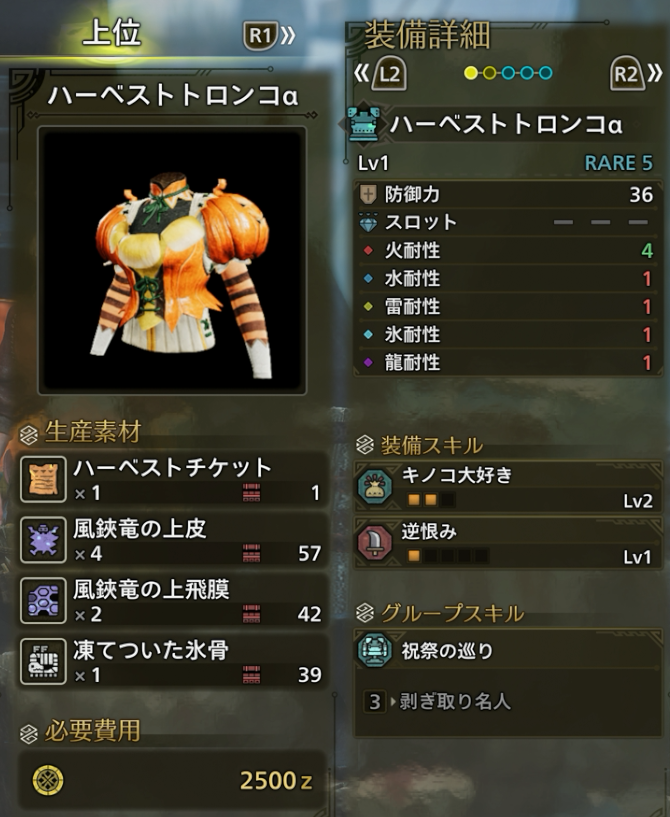The height and width of the screenshot is (817, 670).
Task: Click the キノコ大好き skill icon
Action: point(375,487)
